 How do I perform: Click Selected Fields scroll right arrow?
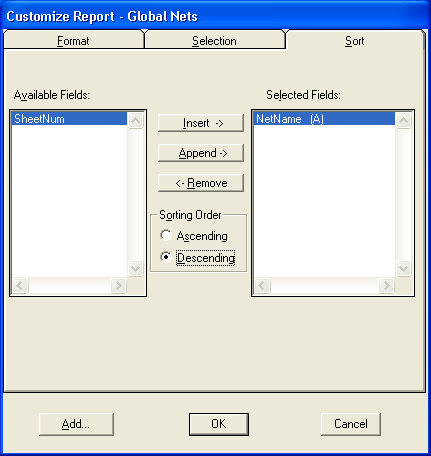(386, 286)
